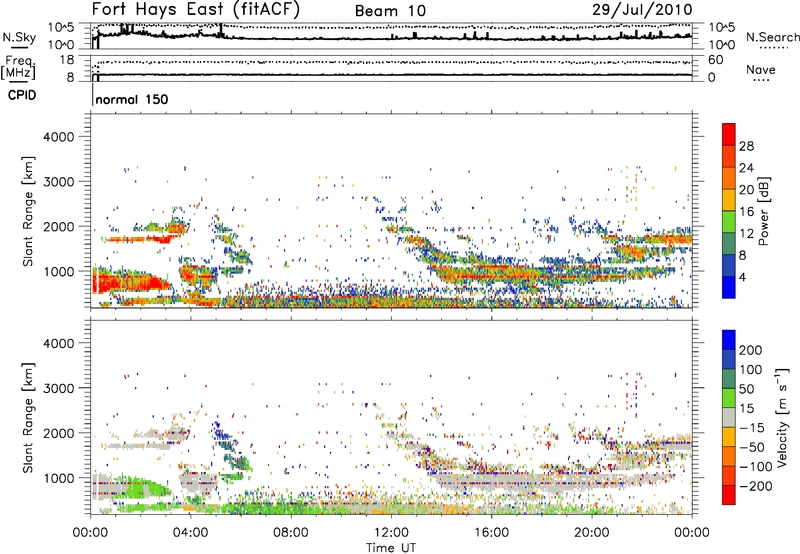This screenshot has height=554, width=800.
Task: Click the "08:00" time axis tick label
Action: (x=291, y=533)
